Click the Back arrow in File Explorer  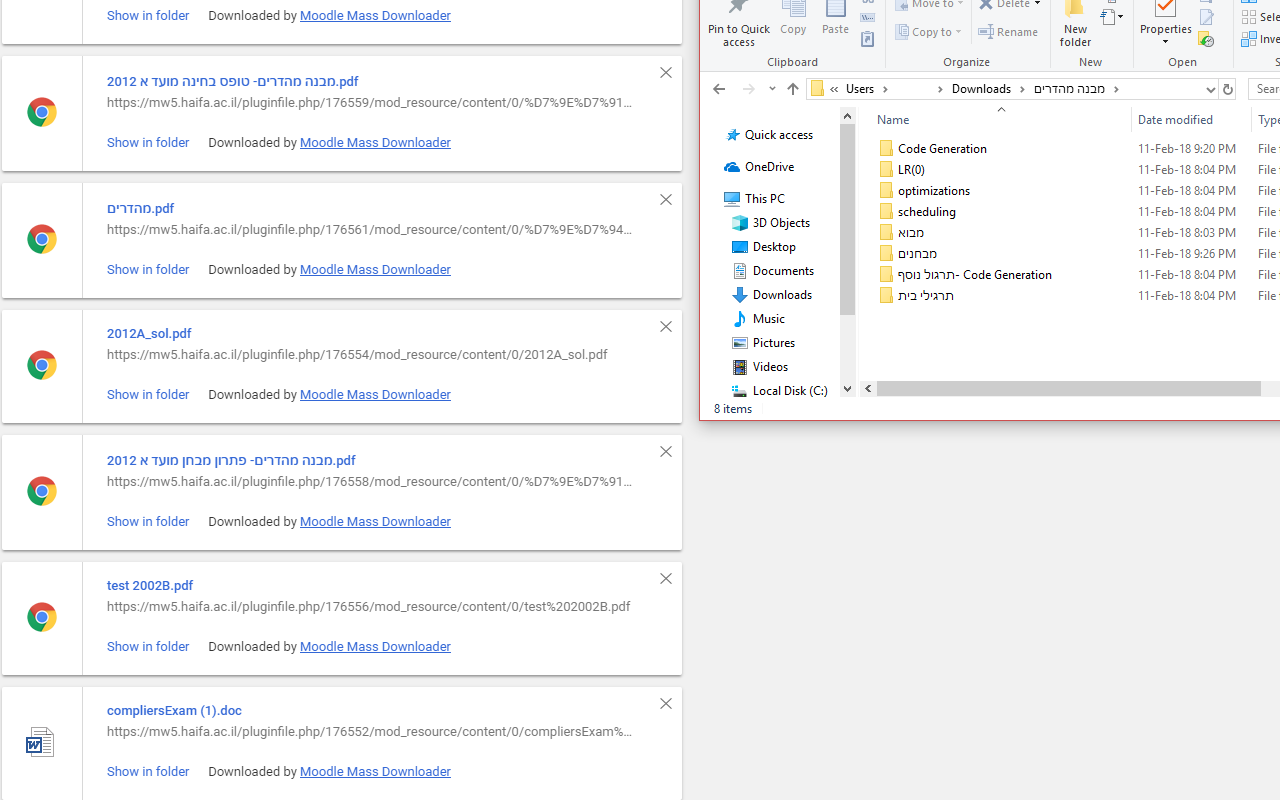coord(718,89)
